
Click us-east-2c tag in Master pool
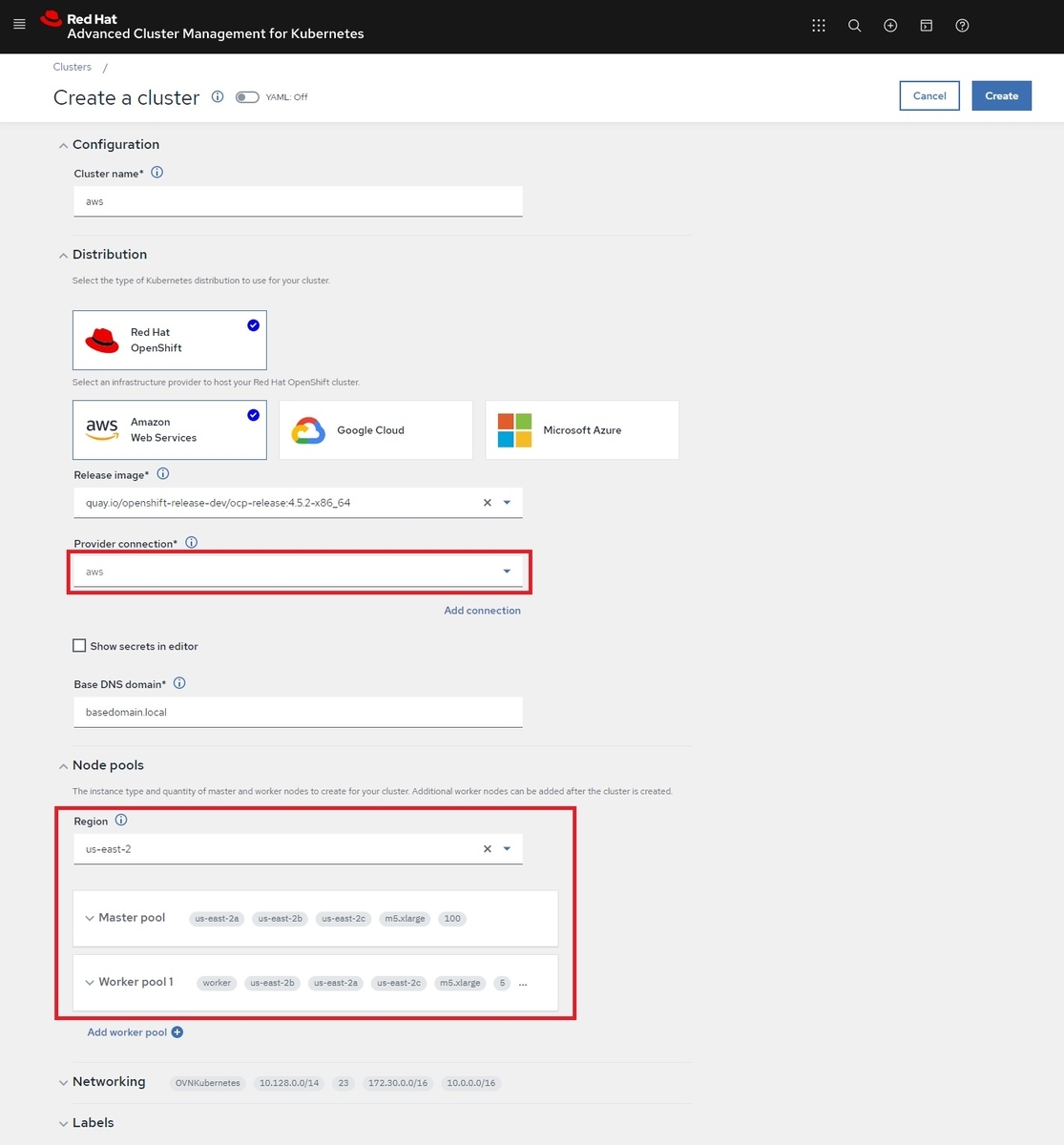344,919
